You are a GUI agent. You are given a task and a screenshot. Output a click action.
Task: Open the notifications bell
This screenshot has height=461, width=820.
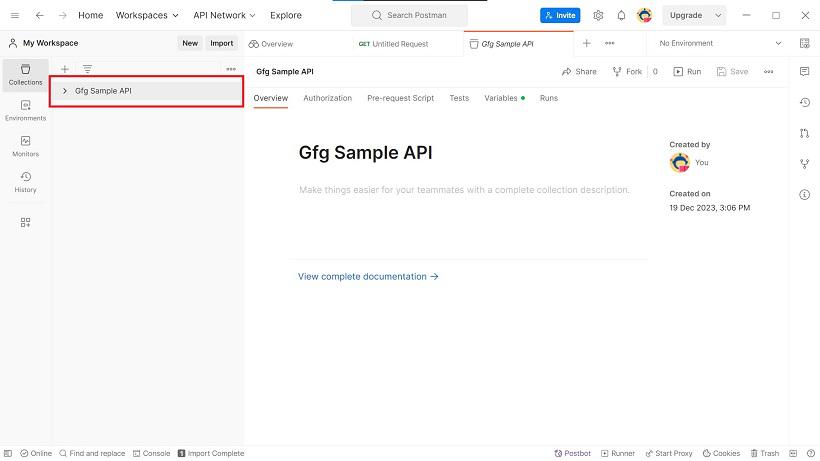click(621, 15)
